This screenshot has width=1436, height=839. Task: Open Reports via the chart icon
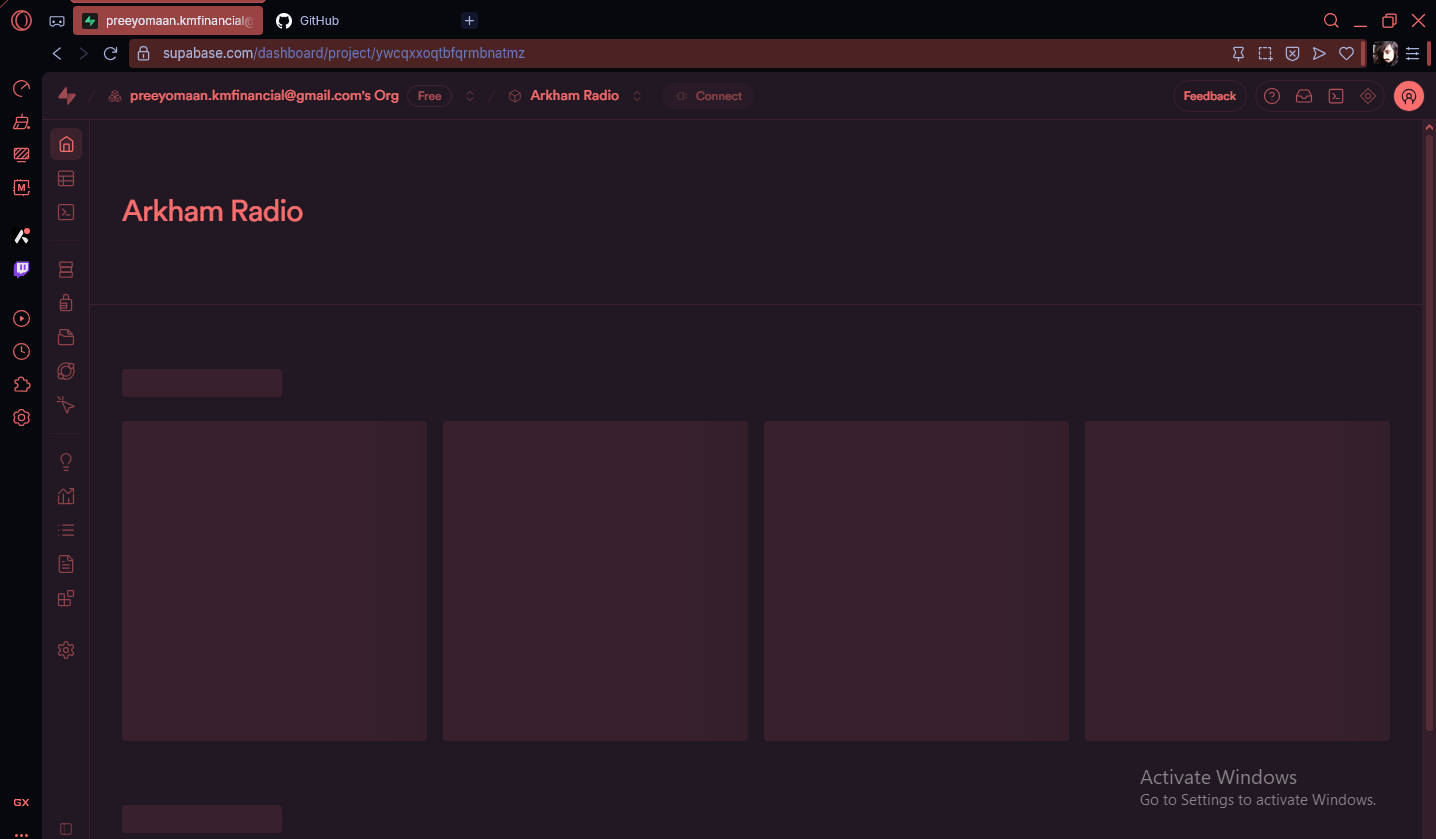coord(66,496)
